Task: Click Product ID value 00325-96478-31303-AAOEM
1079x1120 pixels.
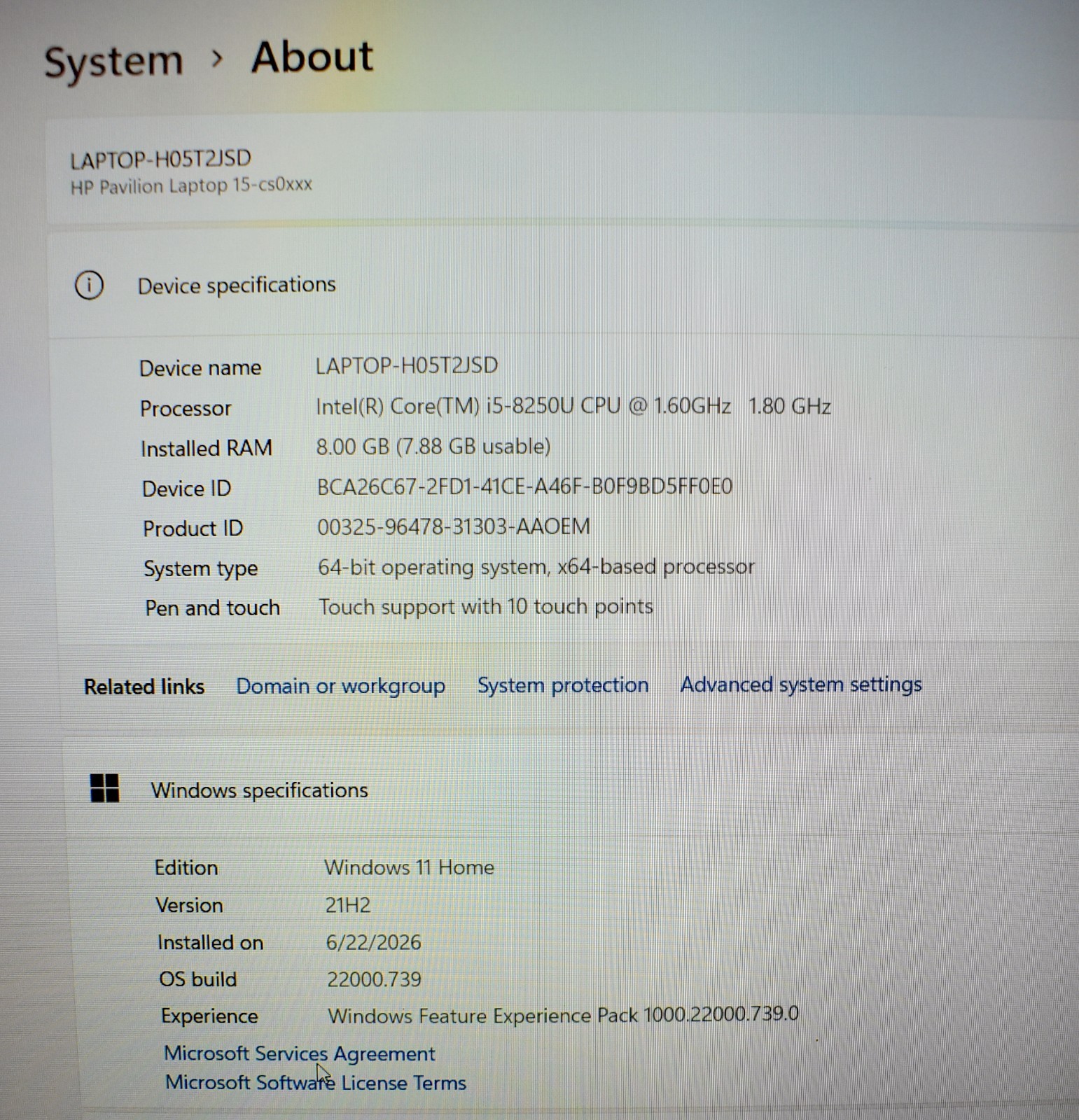Action: click(x=454, y=526)
